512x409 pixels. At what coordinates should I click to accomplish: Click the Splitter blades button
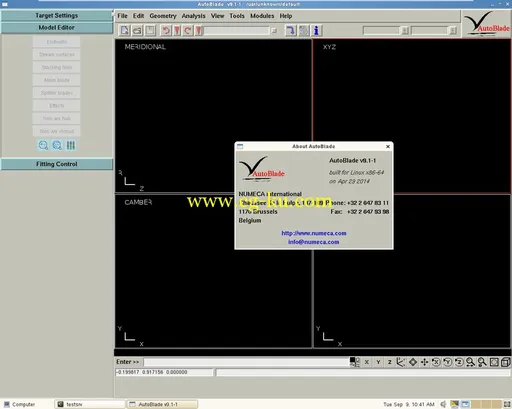click(57, 93)
